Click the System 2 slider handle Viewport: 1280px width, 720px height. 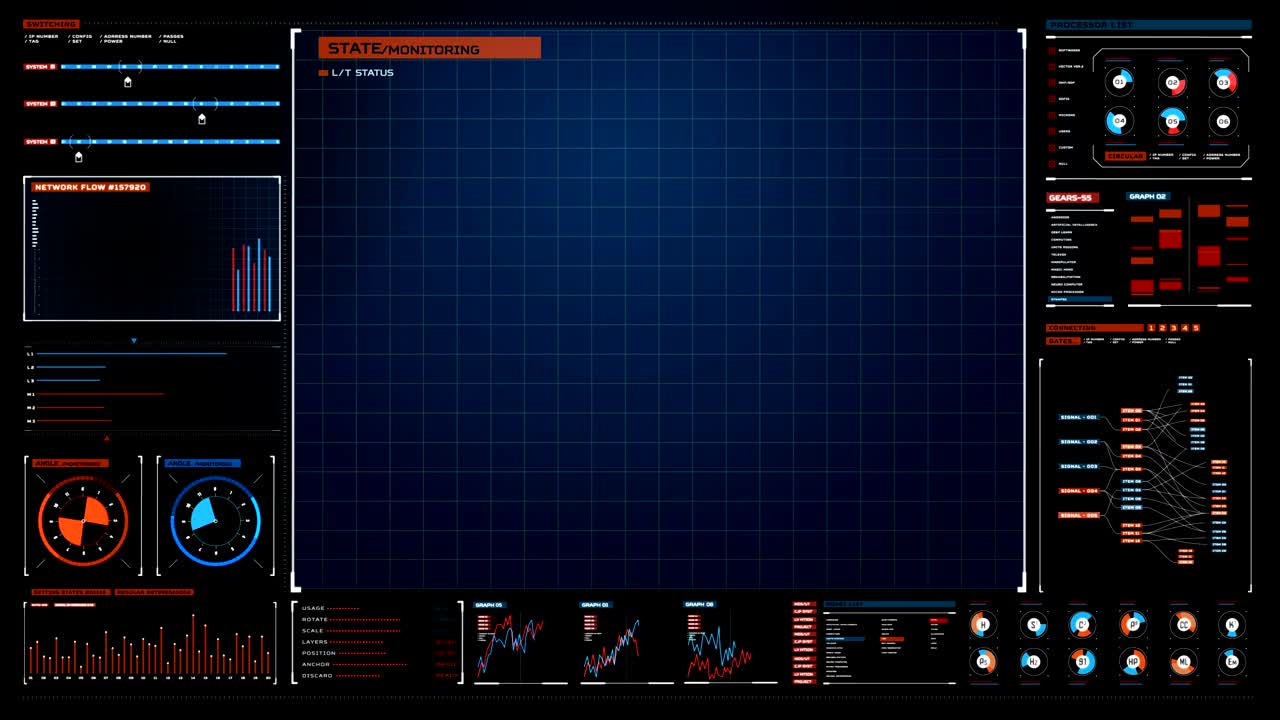[x=202, y=118]
